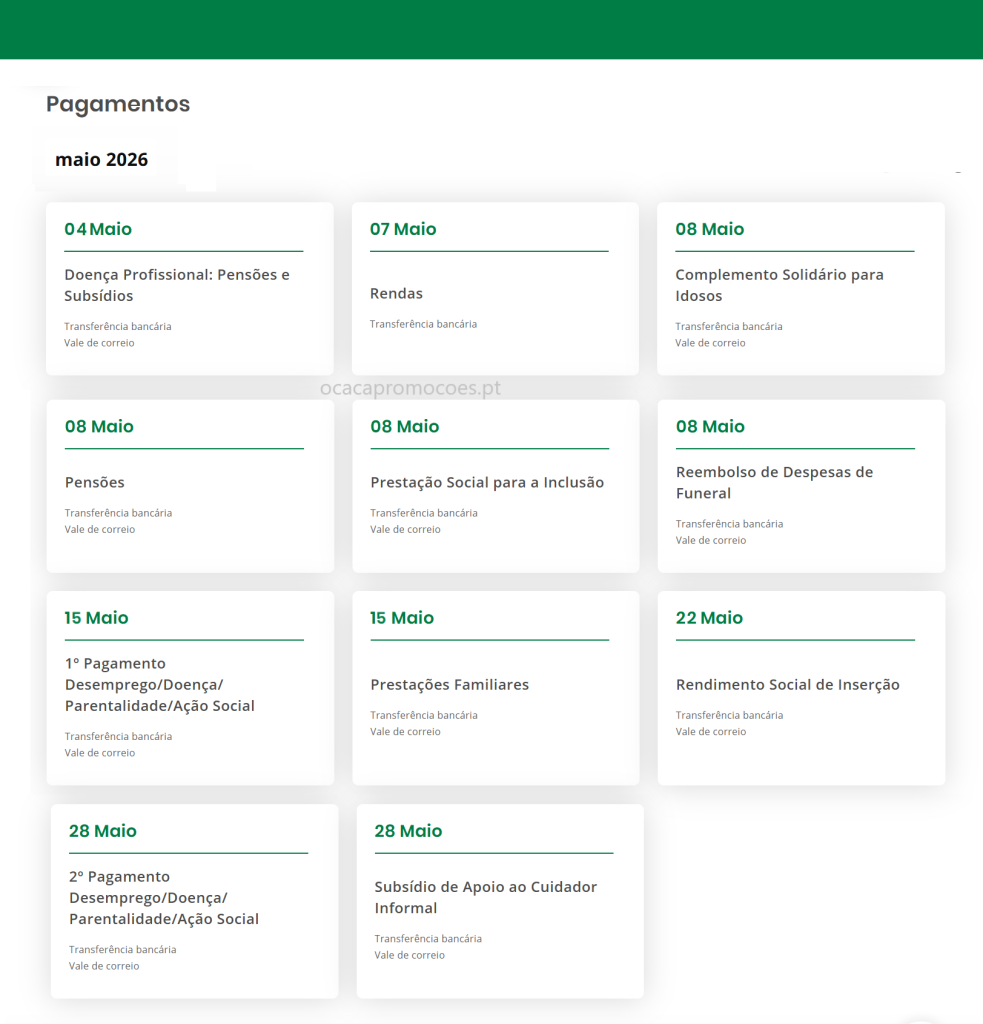Image resolution: width=983 pixels, height=1024 pixels.
Task: Open Subsídio de Apoio ao Cuidador Informal
Action: [485, 898]
